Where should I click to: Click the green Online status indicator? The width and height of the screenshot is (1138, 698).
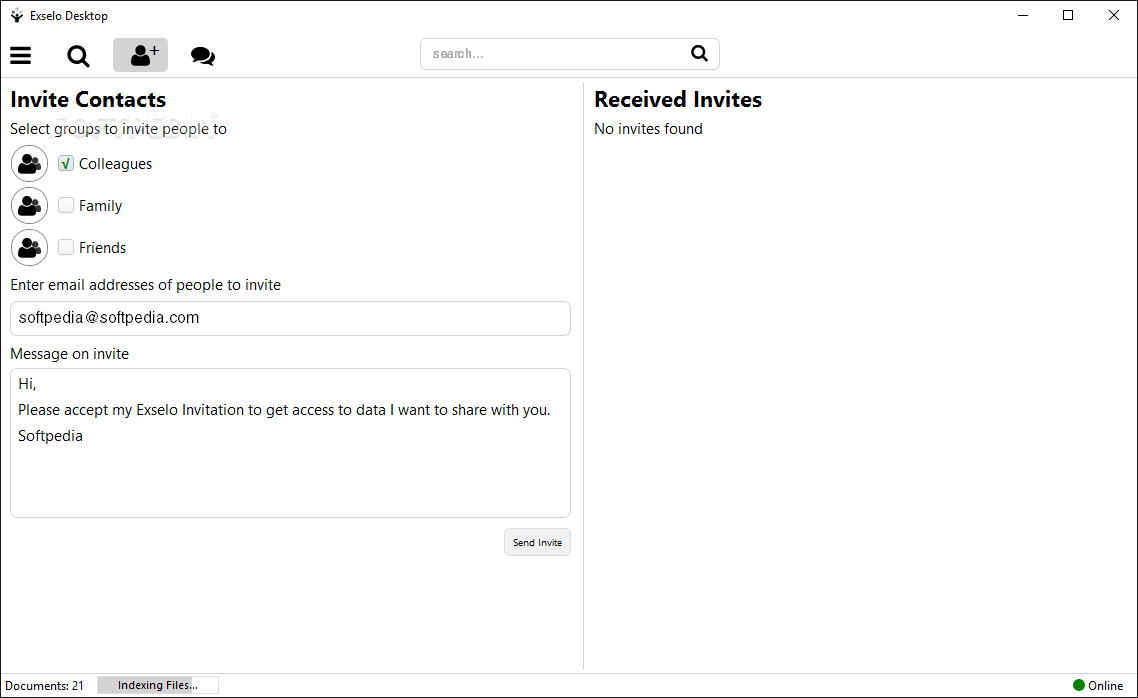1078,685
